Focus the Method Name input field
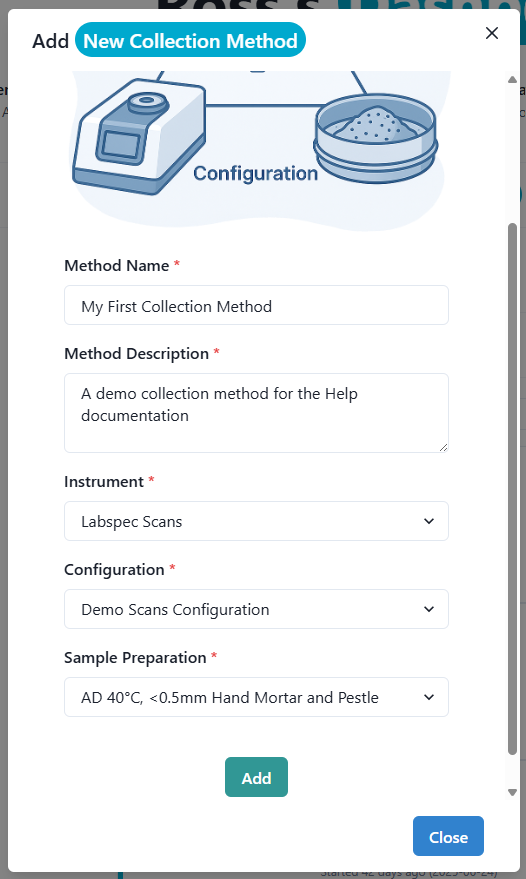Image resolution: width=526 pixels, height=879 pixels. [256, 306]
